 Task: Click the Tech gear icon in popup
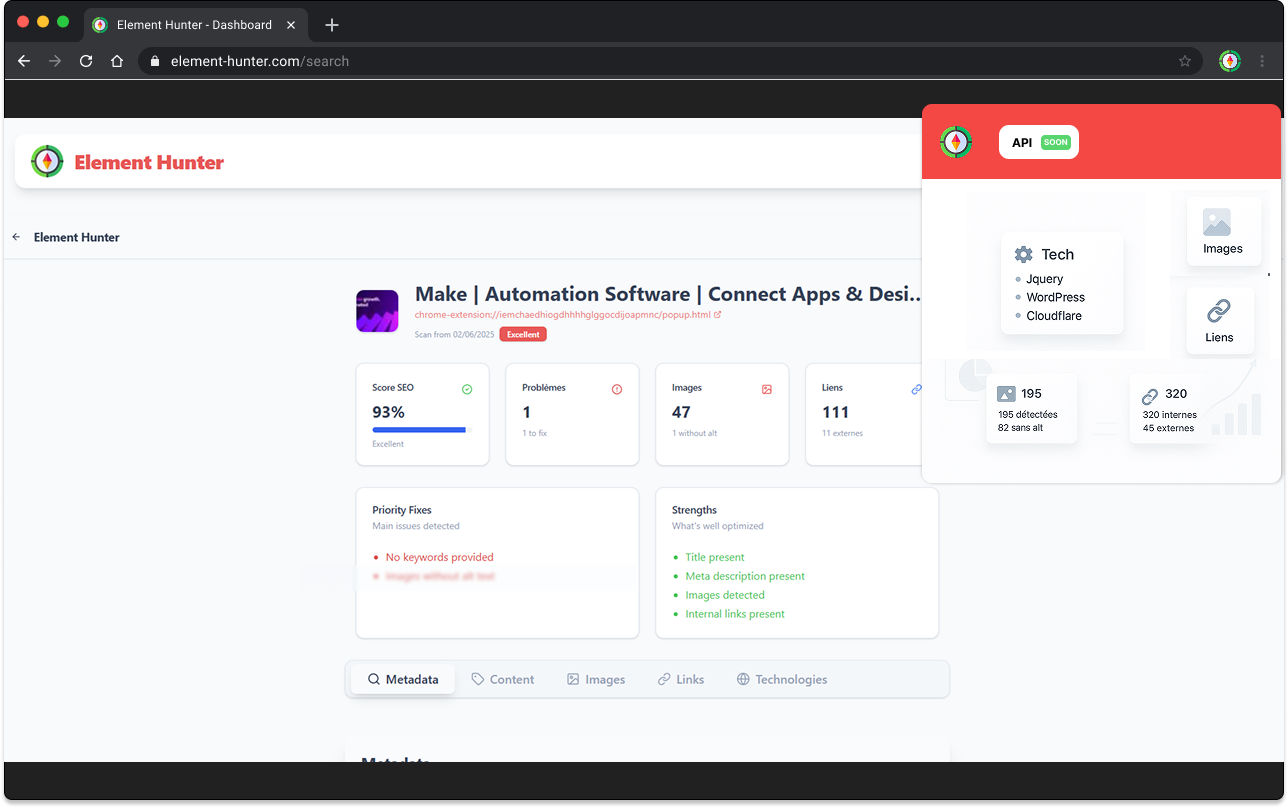pyautogui.click(x=1023, y=254)
